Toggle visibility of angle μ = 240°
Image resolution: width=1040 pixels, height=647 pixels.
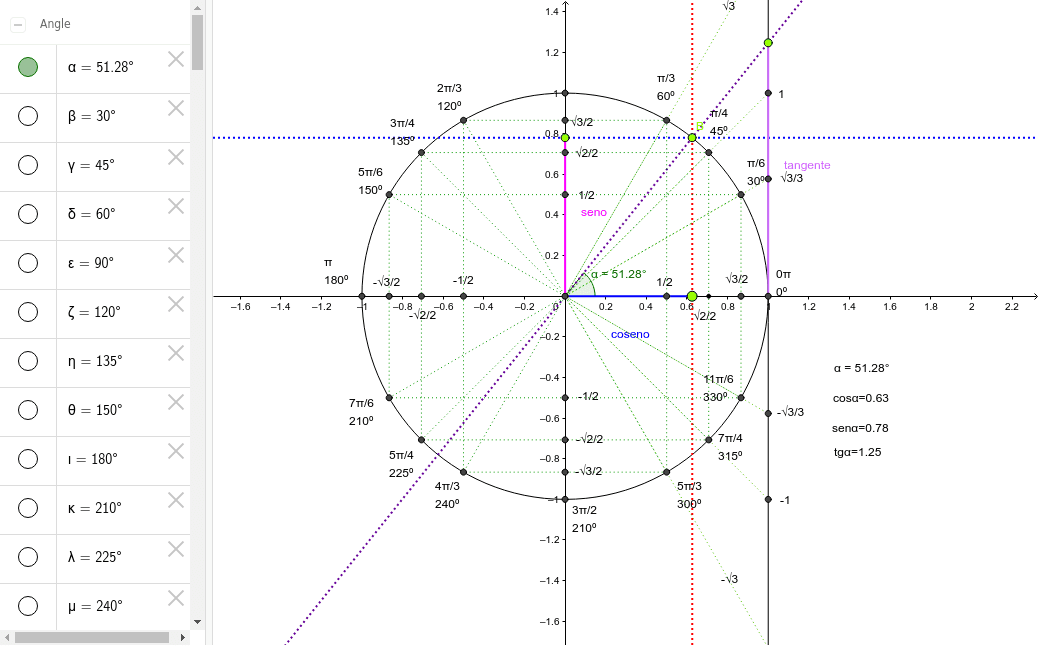(28, 606)
